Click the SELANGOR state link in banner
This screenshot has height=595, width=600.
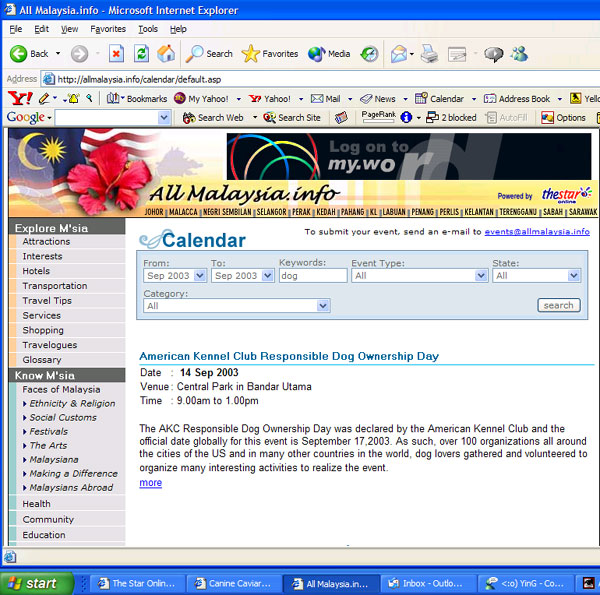pyautogui.click(x=271, y=212)
